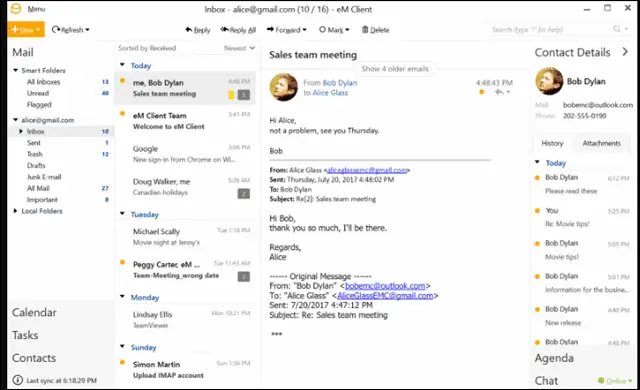Switch to the Attachments tab

click(x=601, y=143)
